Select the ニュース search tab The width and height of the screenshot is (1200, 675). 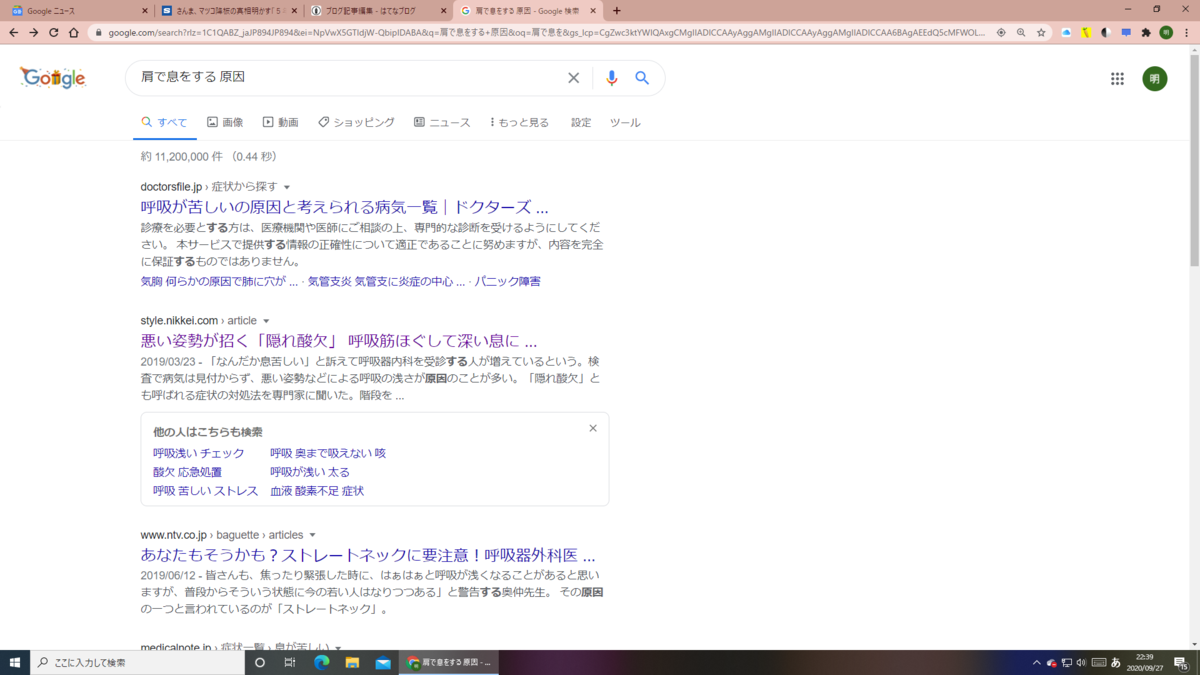coord(442,122)
